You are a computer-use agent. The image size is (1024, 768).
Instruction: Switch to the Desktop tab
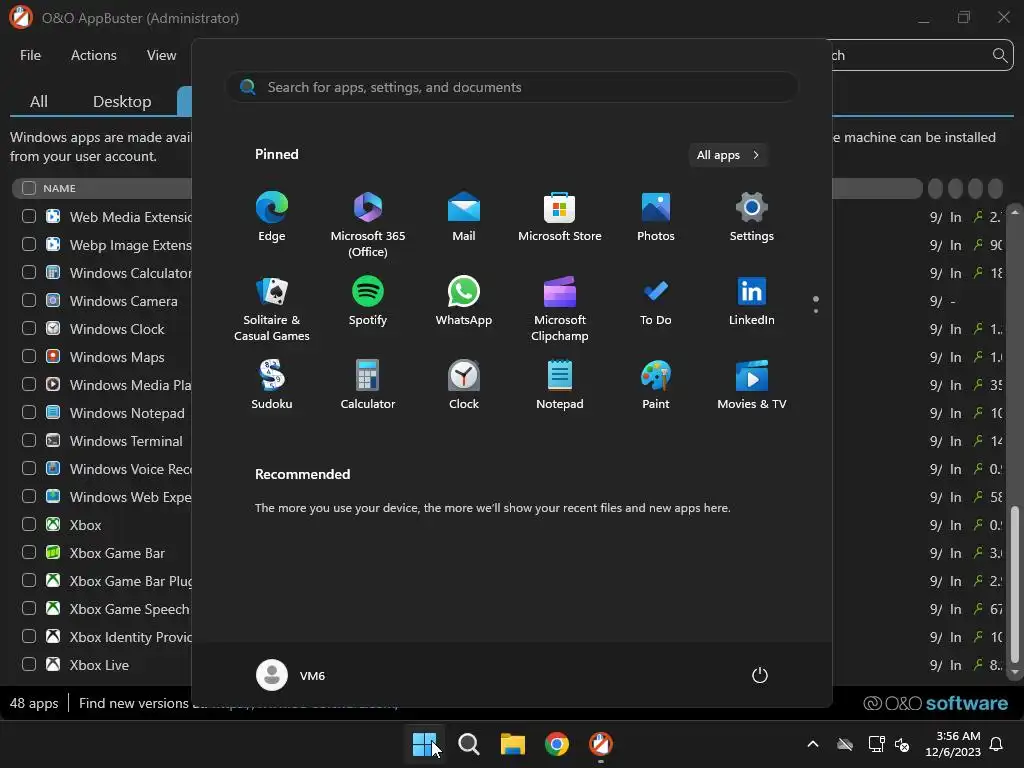click(x=122, y=101)
